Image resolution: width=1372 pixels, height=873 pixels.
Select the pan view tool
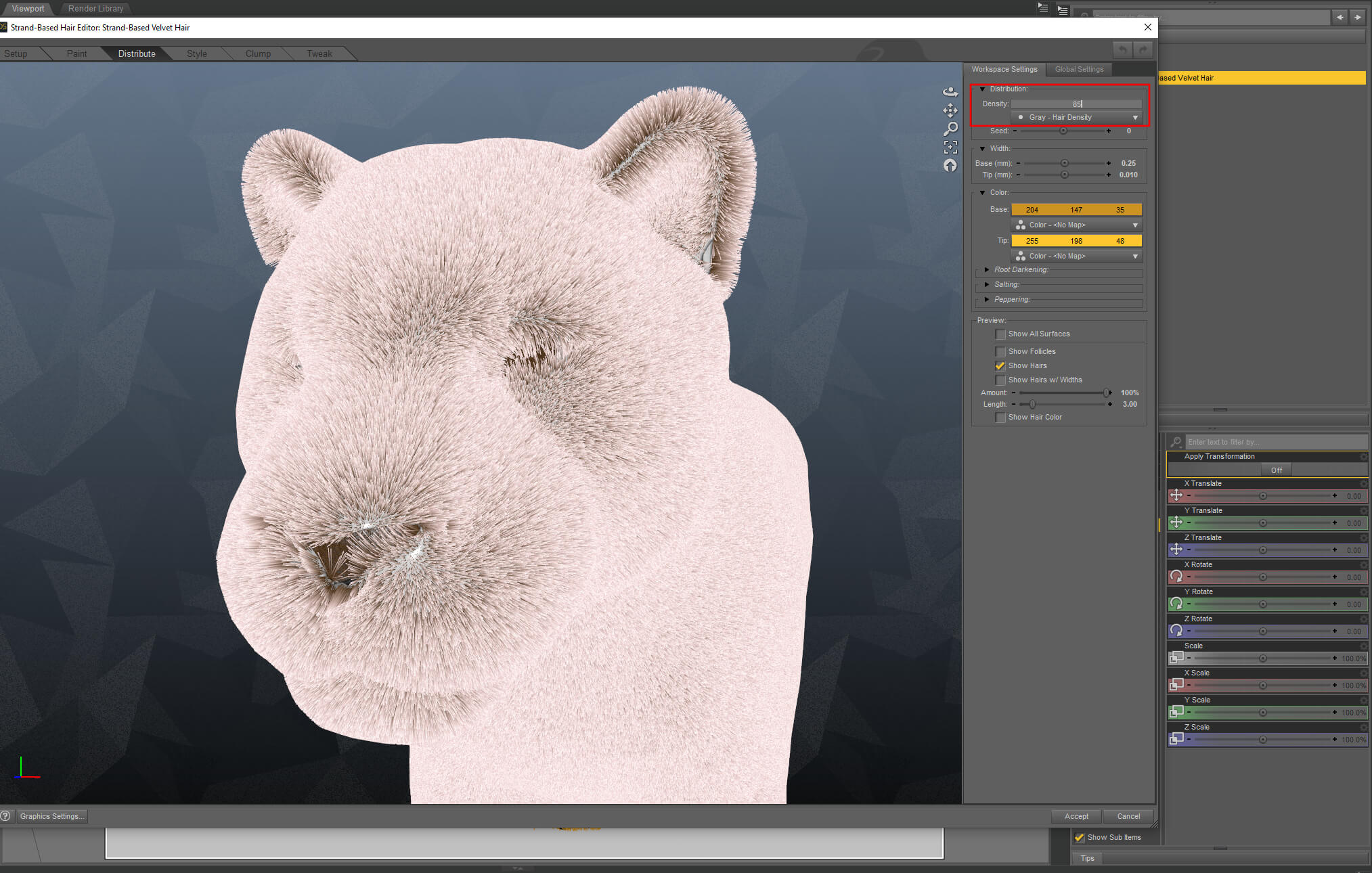click(x=950, y=110)
